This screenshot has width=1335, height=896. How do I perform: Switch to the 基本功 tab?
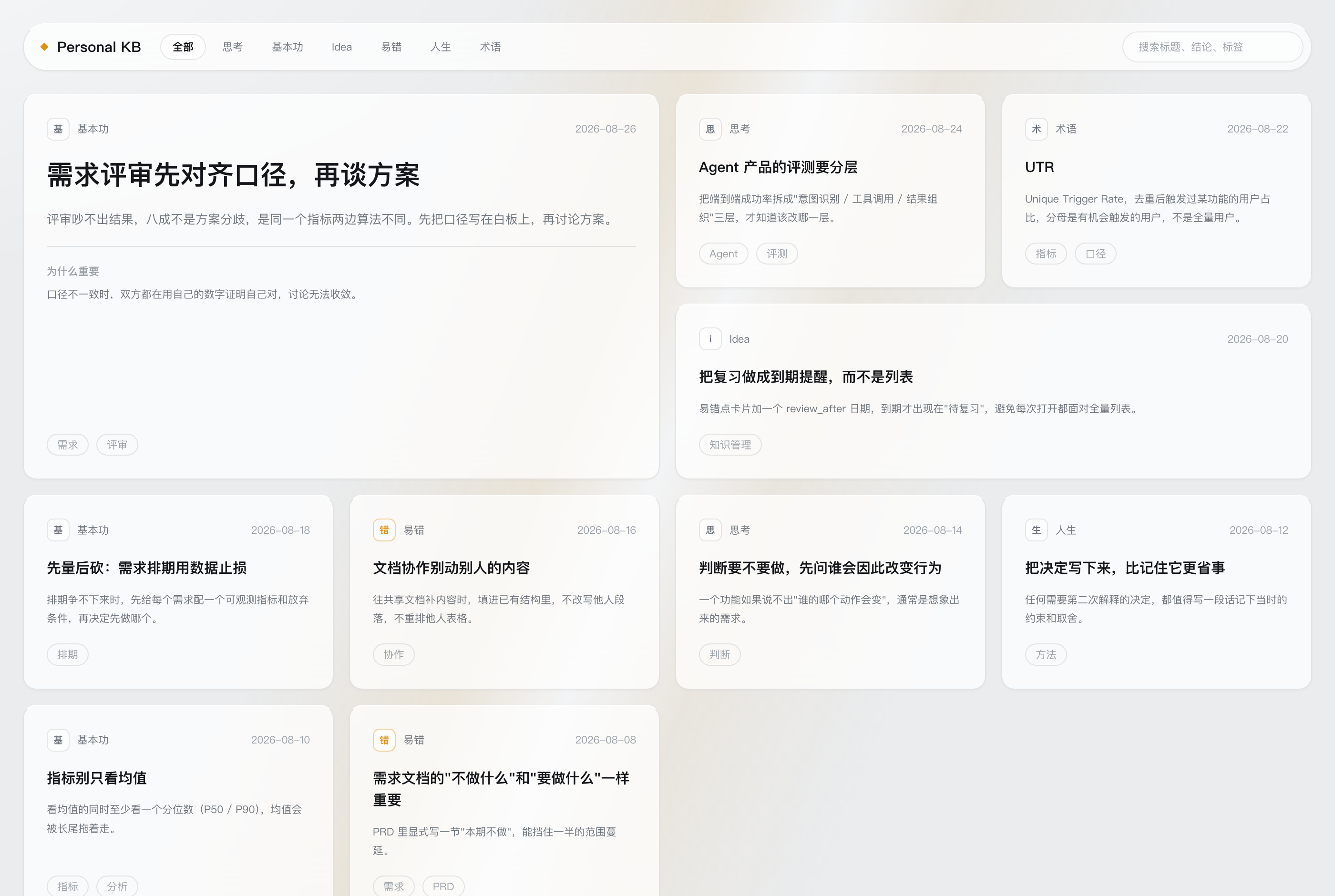pyautogui.click(x=288, y=47)
